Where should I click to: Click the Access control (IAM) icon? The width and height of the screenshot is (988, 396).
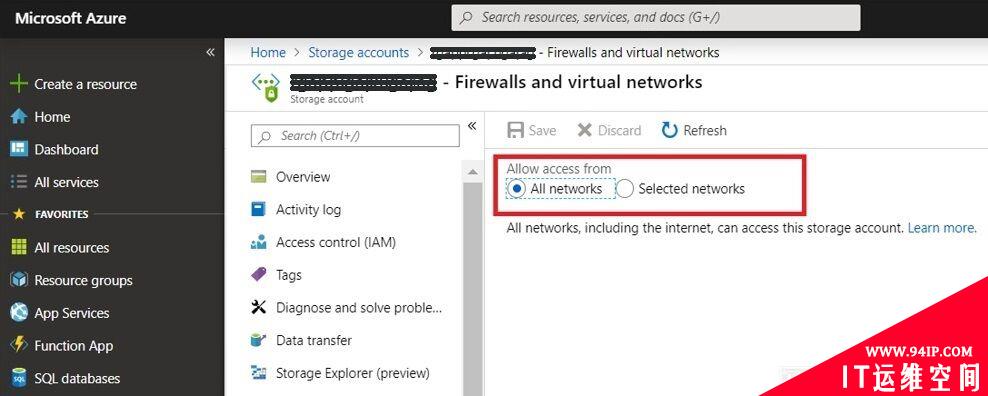(x=258, y=242)
